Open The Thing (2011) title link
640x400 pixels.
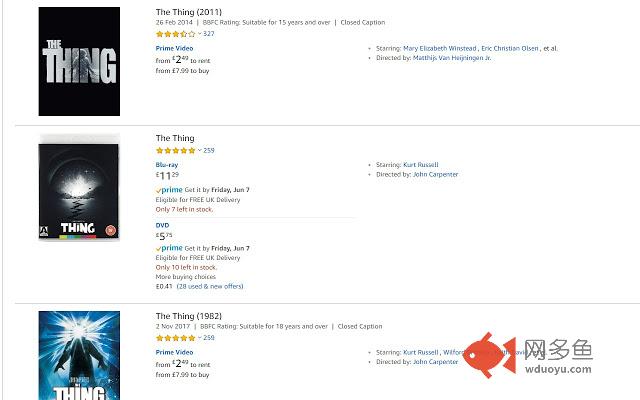189,12
